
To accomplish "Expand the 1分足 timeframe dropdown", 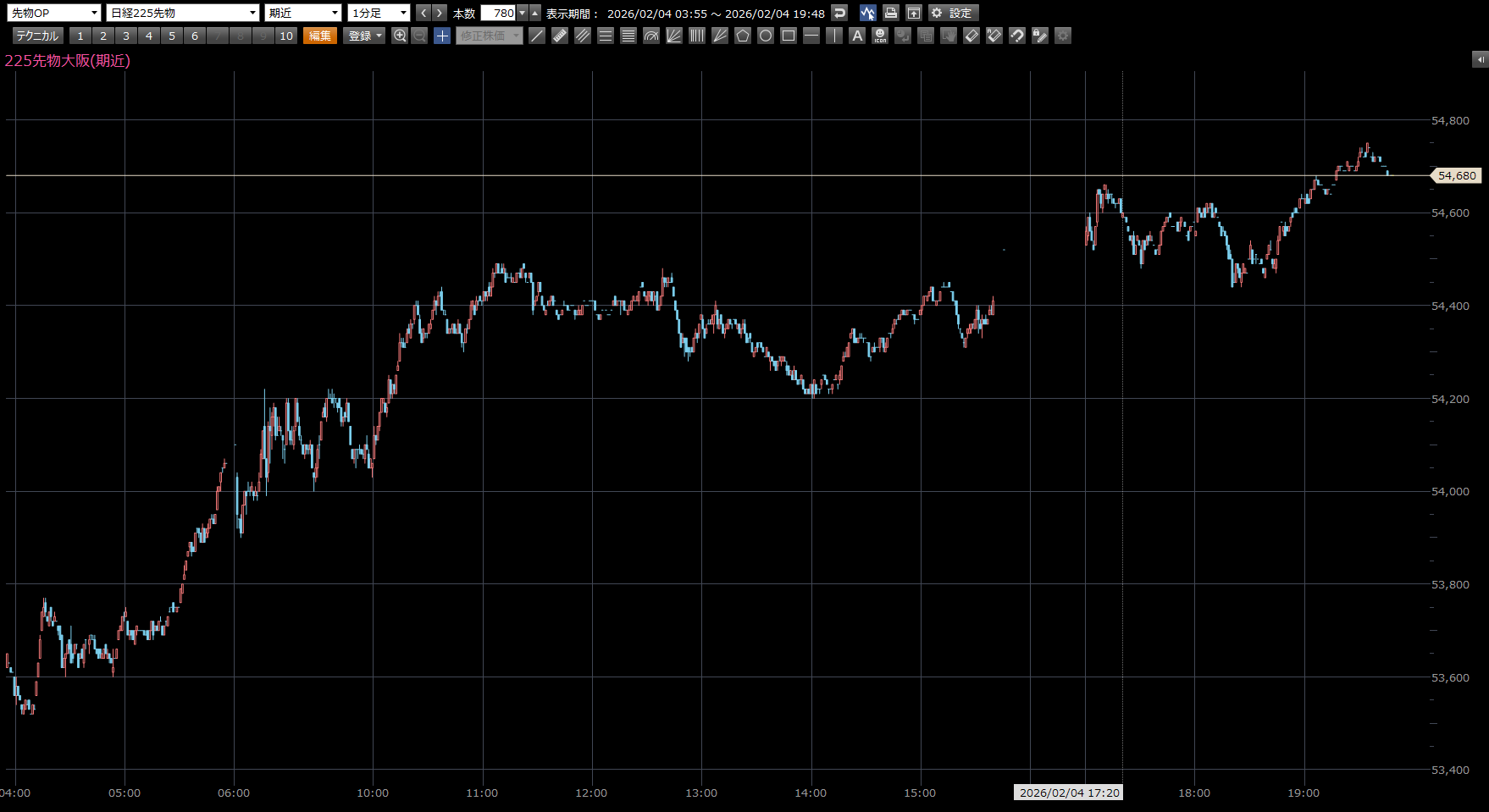I will click(x=379, y=13).
